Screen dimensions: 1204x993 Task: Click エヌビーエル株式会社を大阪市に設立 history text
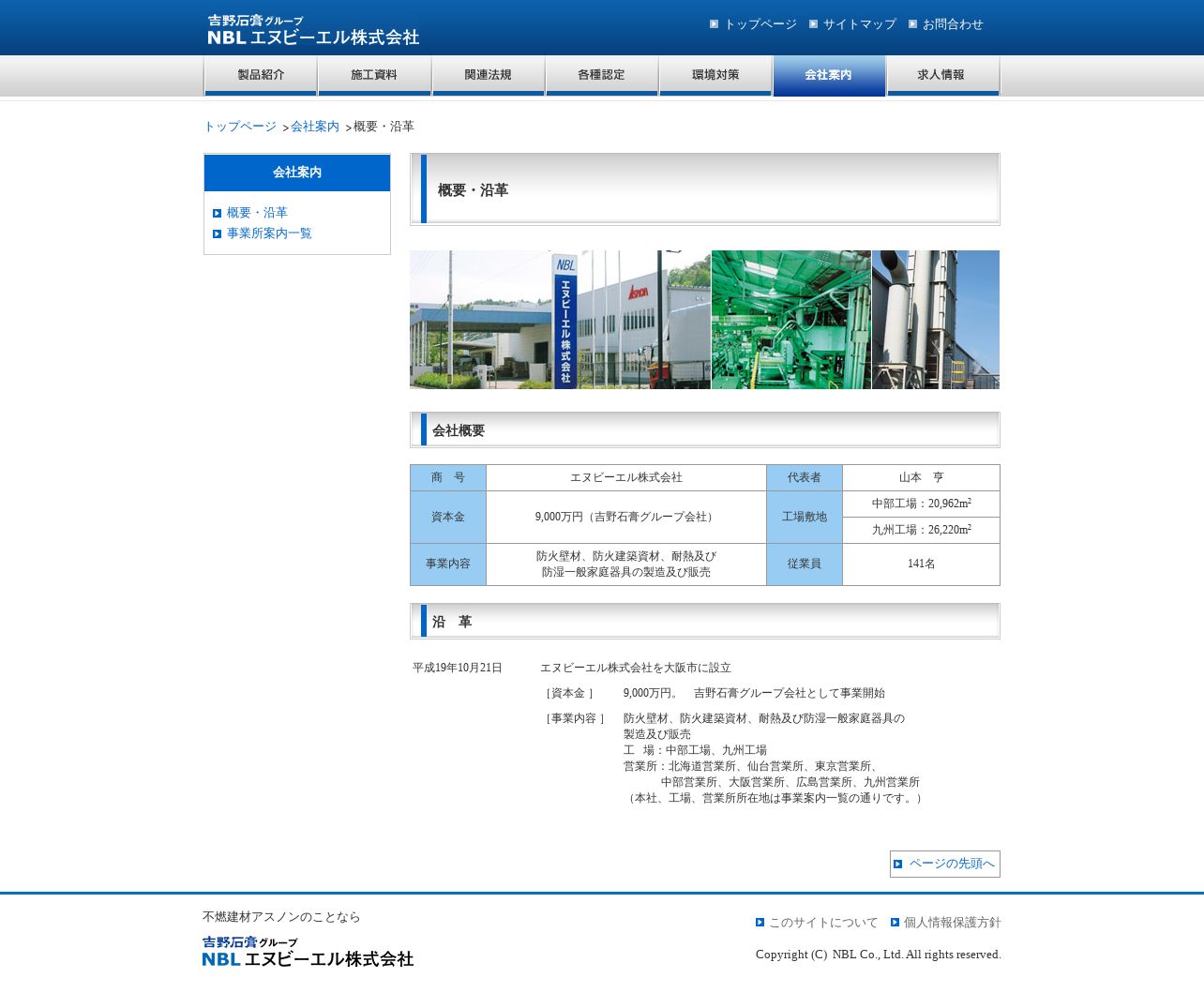click(636, 669)
